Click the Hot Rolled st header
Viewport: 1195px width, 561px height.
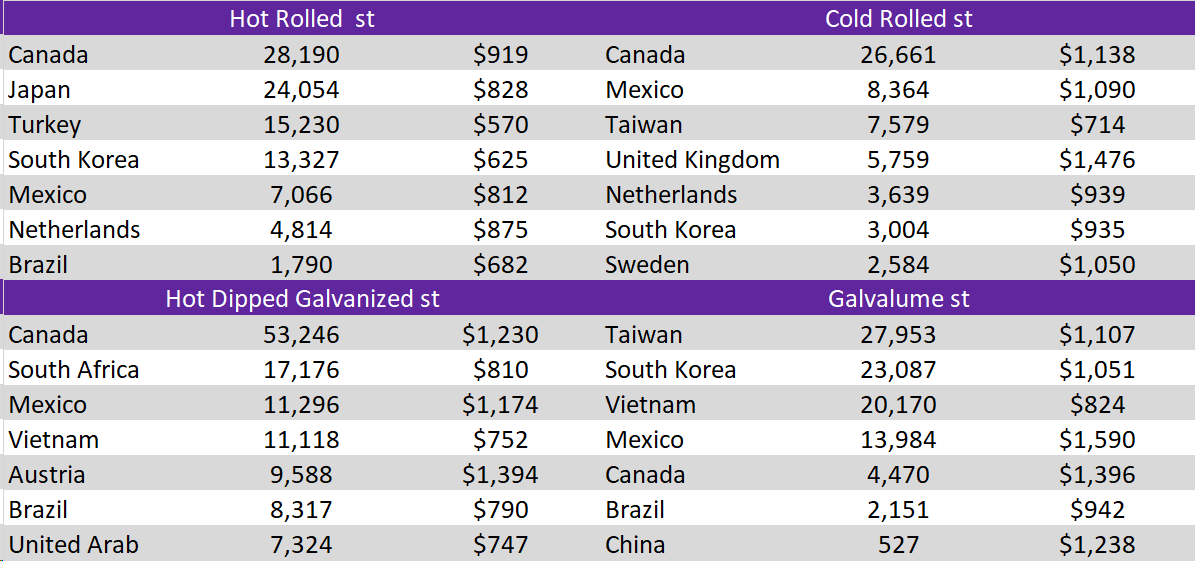tap(302, 19)
